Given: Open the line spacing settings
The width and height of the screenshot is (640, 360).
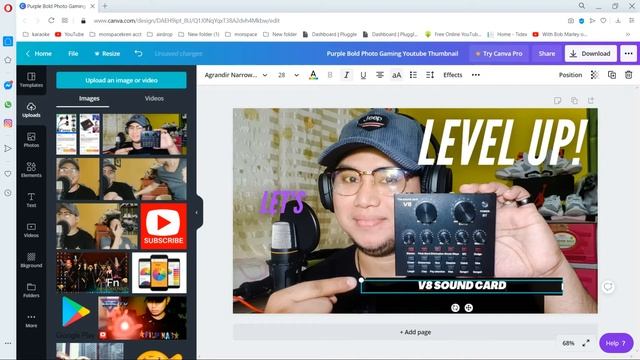Looking at the screenshot, I should point(430,75).
